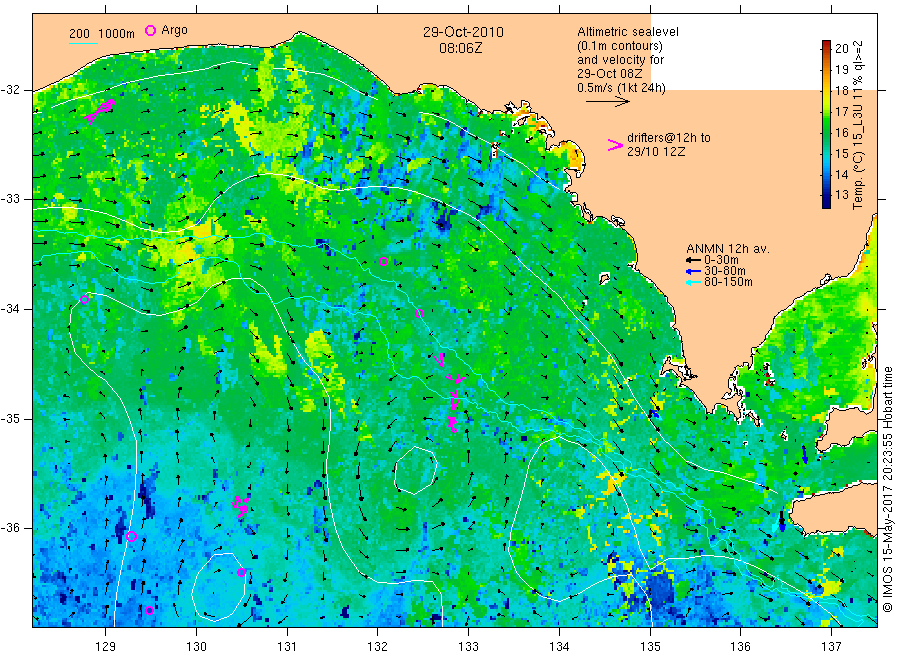The height and width of the screenshot is (660, 900).
Task: Click the 137 longitude axis label
Action: point(831,647)
